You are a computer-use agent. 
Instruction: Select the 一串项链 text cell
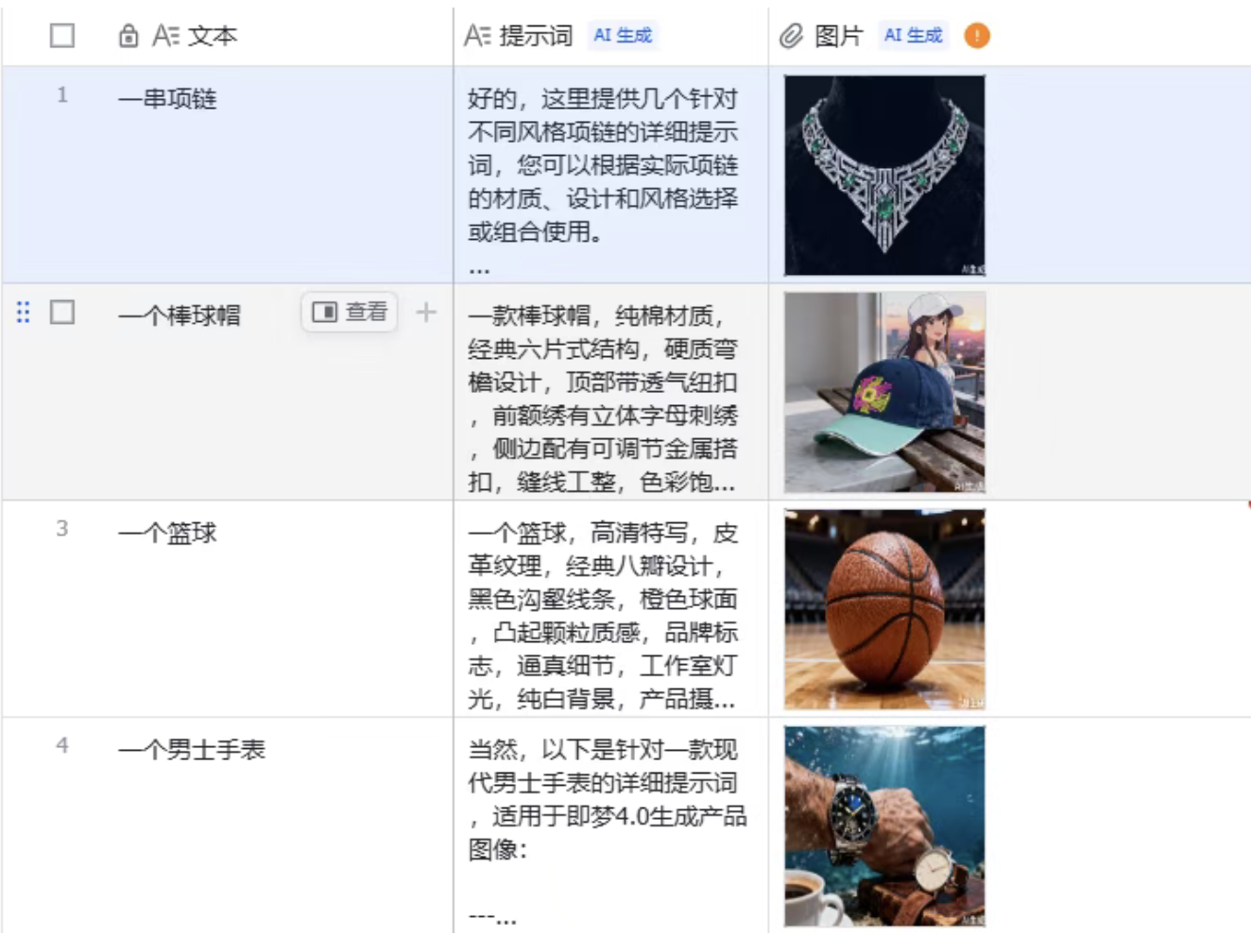tap(228, 175)
